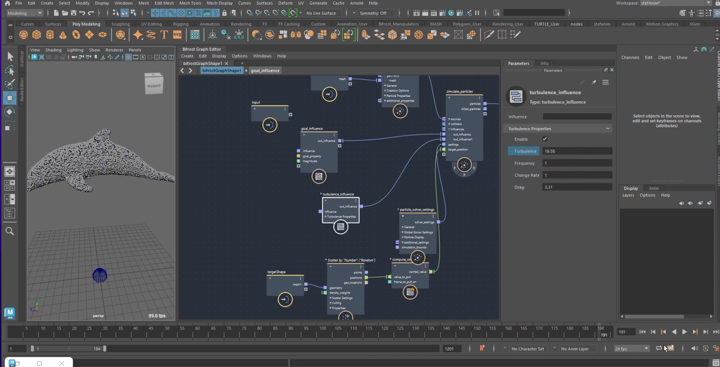Click the Channel Box horizontal scrollbar
This screenshot has width=720, height=367.
click(x=654, y=316)
